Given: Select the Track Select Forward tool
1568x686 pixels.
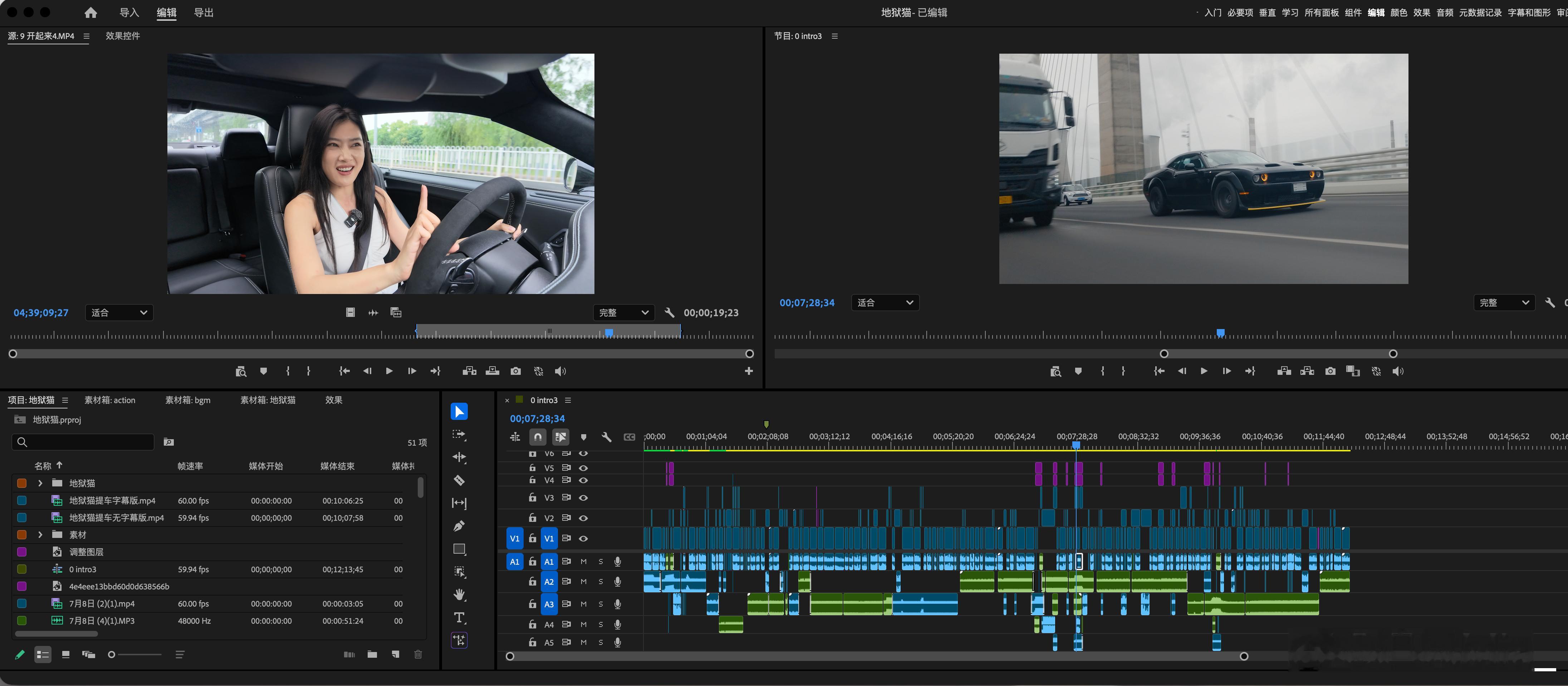Looking at the screenshot, I should tap(459, 435).
